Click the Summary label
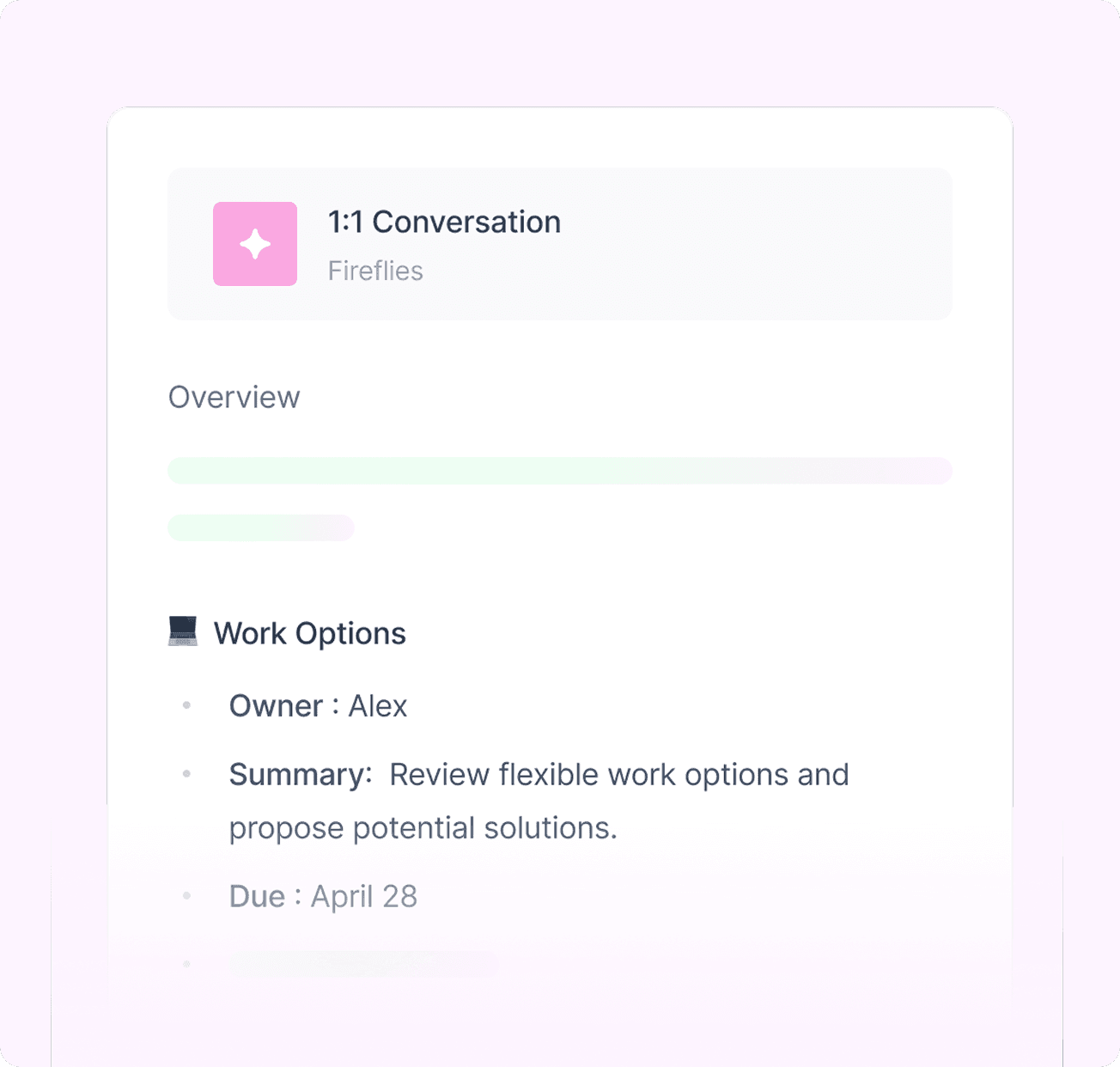 click(301, 775)
